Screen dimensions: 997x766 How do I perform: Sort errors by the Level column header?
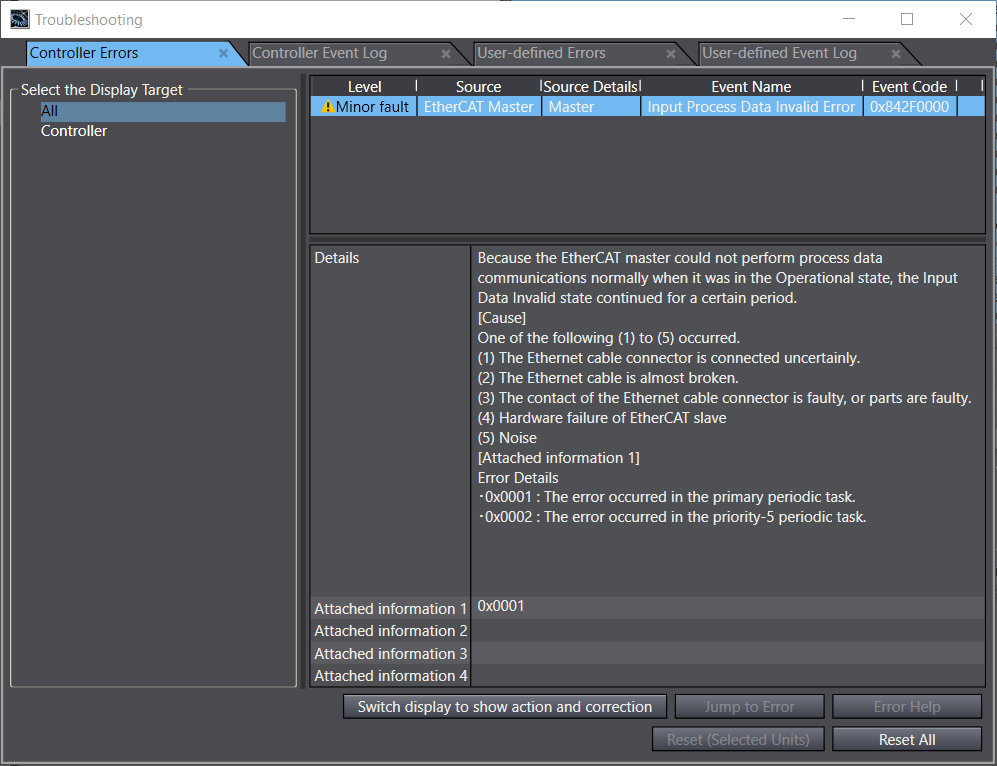click(x=364, y=87)
